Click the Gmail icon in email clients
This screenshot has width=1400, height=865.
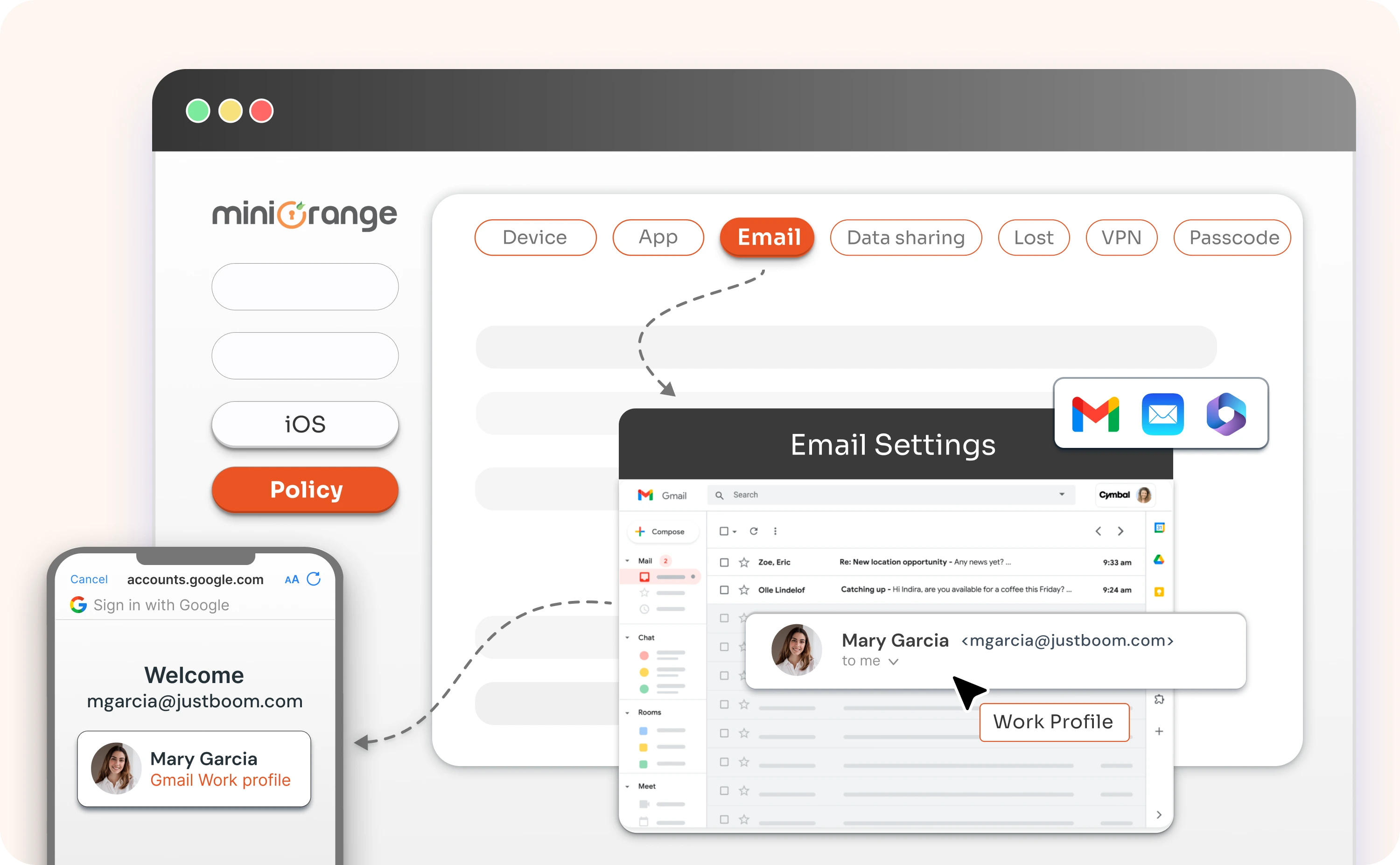[x=1096, y=412]
